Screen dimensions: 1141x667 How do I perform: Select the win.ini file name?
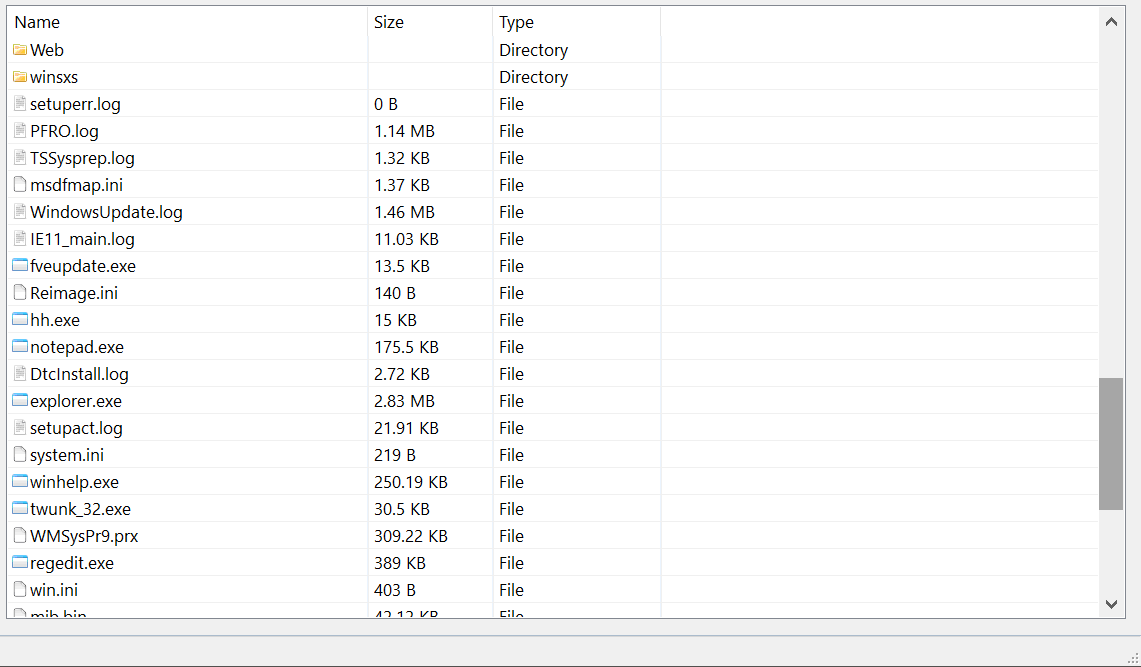coord(54,590)
